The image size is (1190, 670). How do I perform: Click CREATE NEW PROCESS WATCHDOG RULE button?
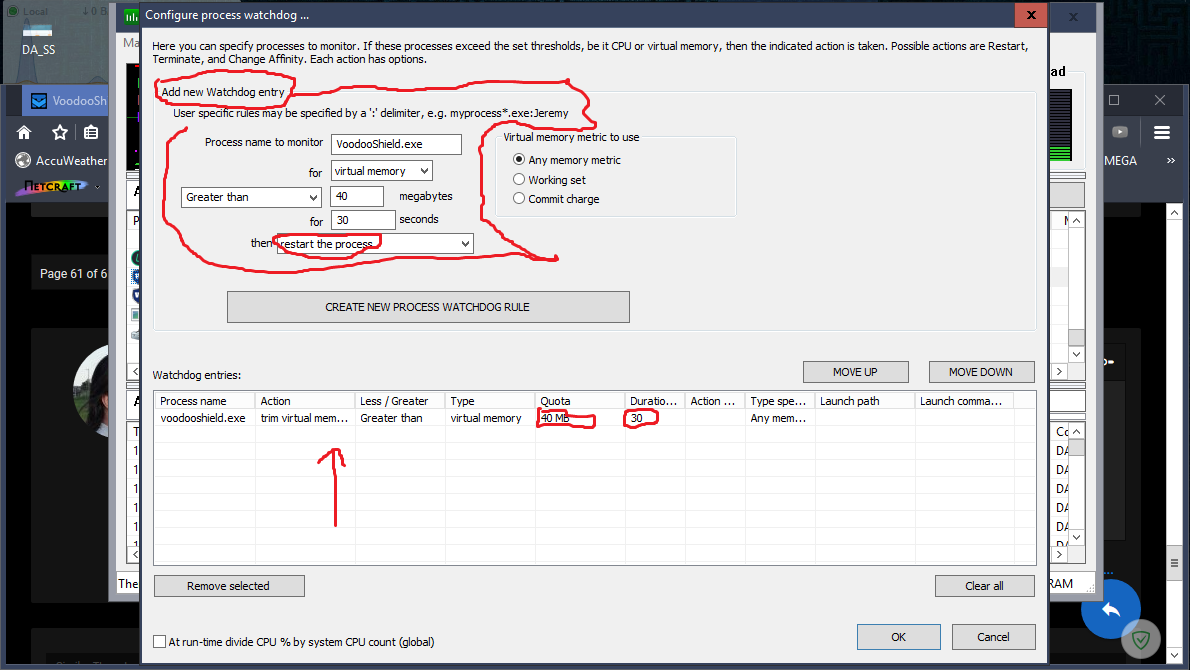coord(428,307)
